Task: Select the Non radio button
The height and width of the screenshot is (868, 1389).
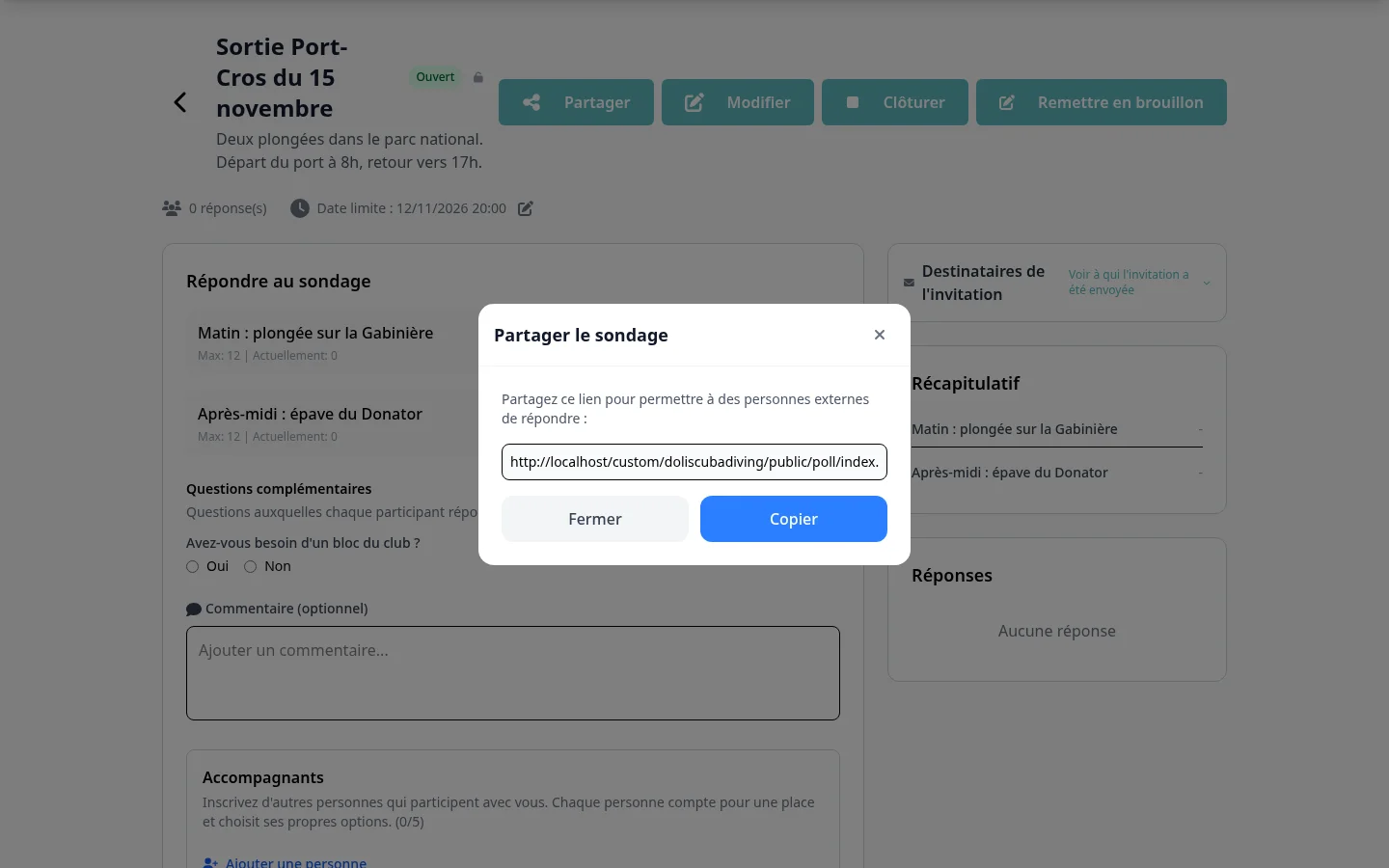Action: coord(251,567)
